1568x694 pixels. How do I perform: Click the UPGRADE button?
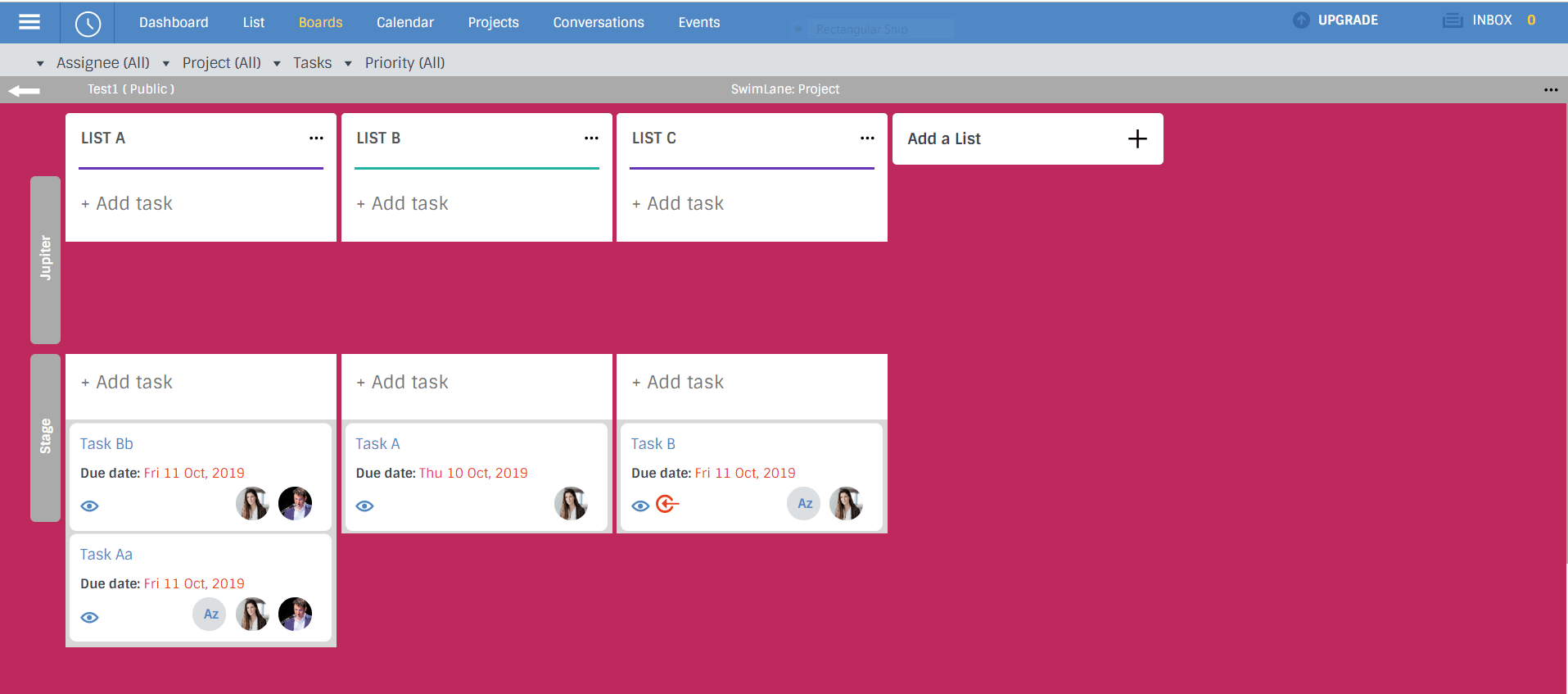(1335, 20)
